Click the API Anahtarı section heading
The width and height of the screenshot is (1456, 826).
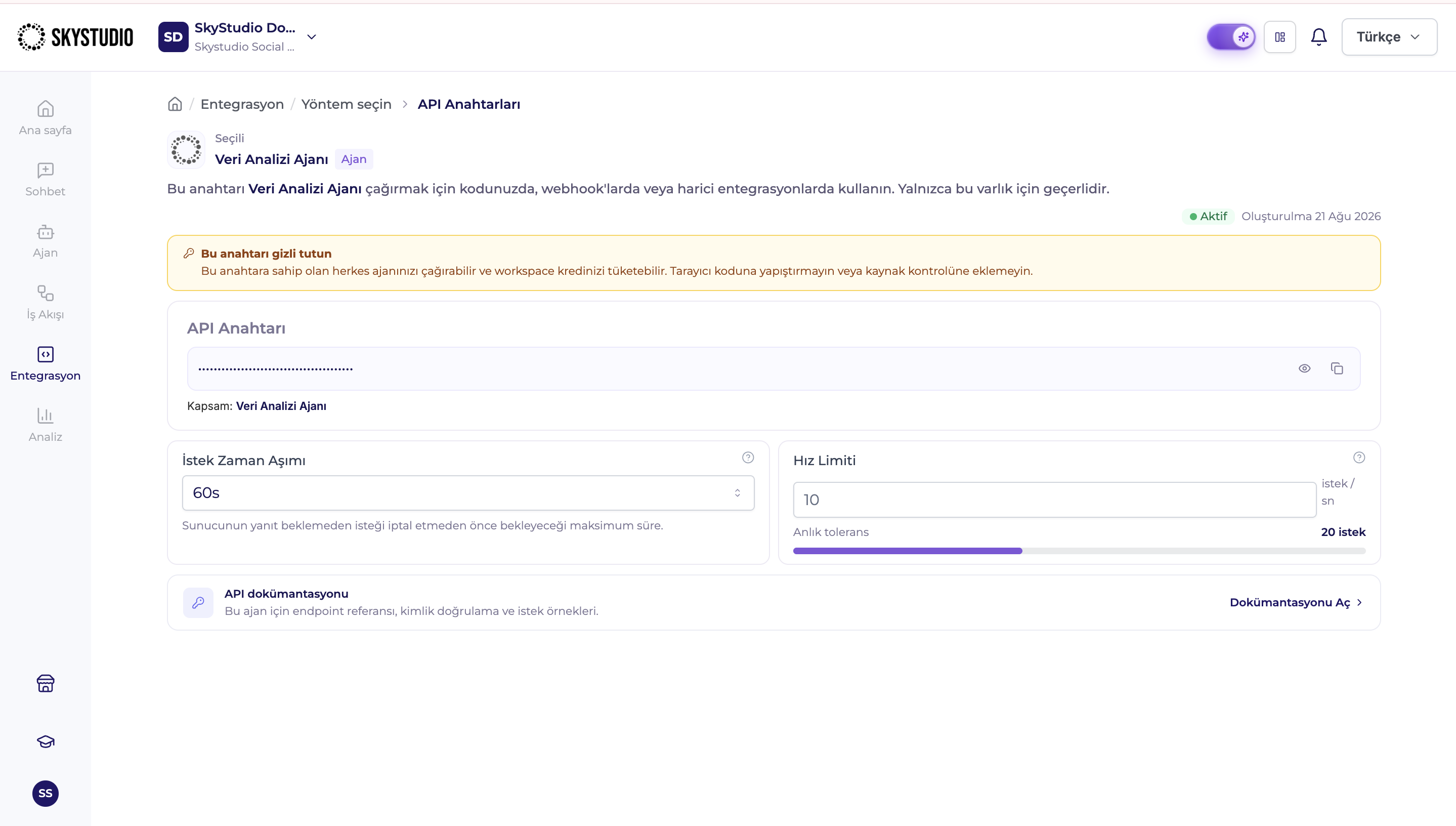236,328
